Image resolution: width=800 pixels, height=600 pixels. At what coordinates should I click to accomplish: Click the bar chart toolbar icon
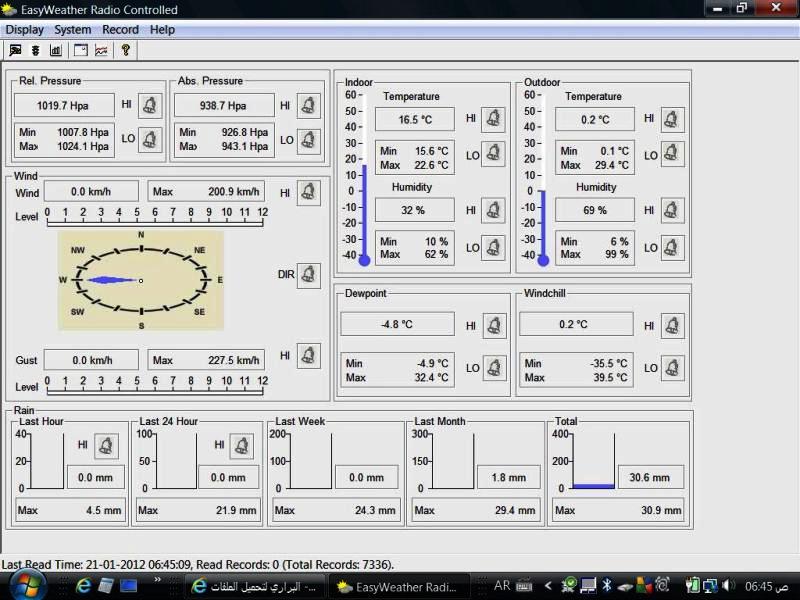(x=56, y=50)
